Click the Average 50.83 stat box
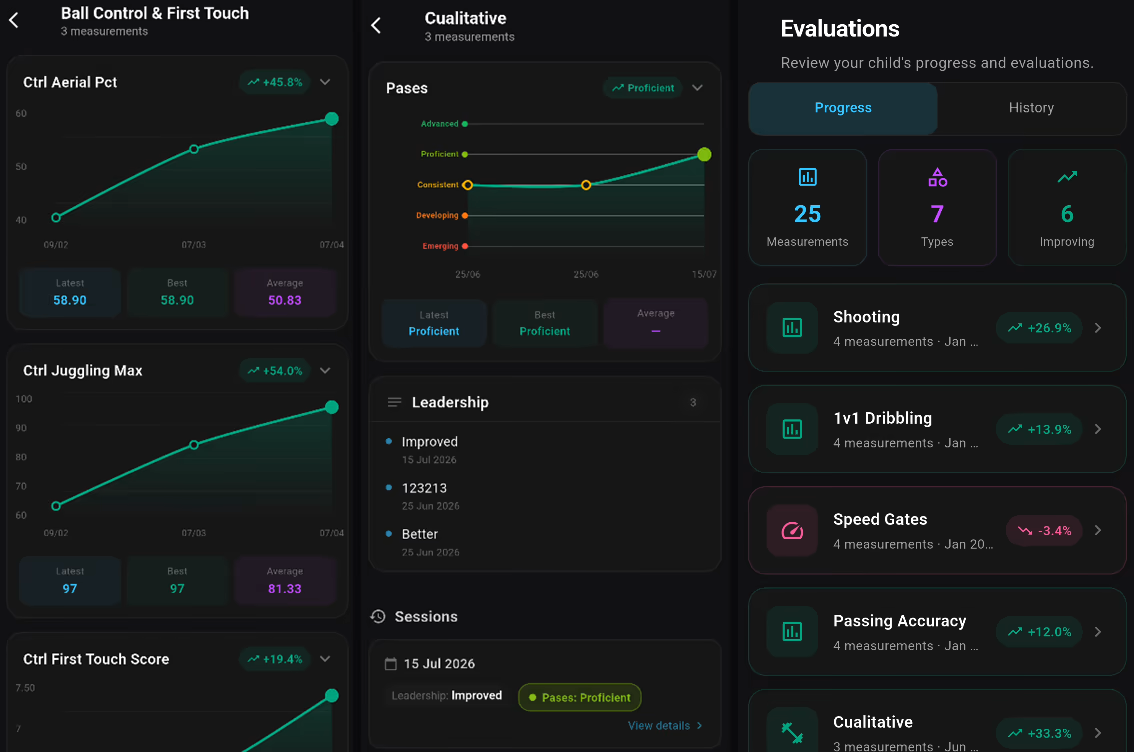Image resolution: width=1134 pixels, height=752 pixels. coord(285,292)
